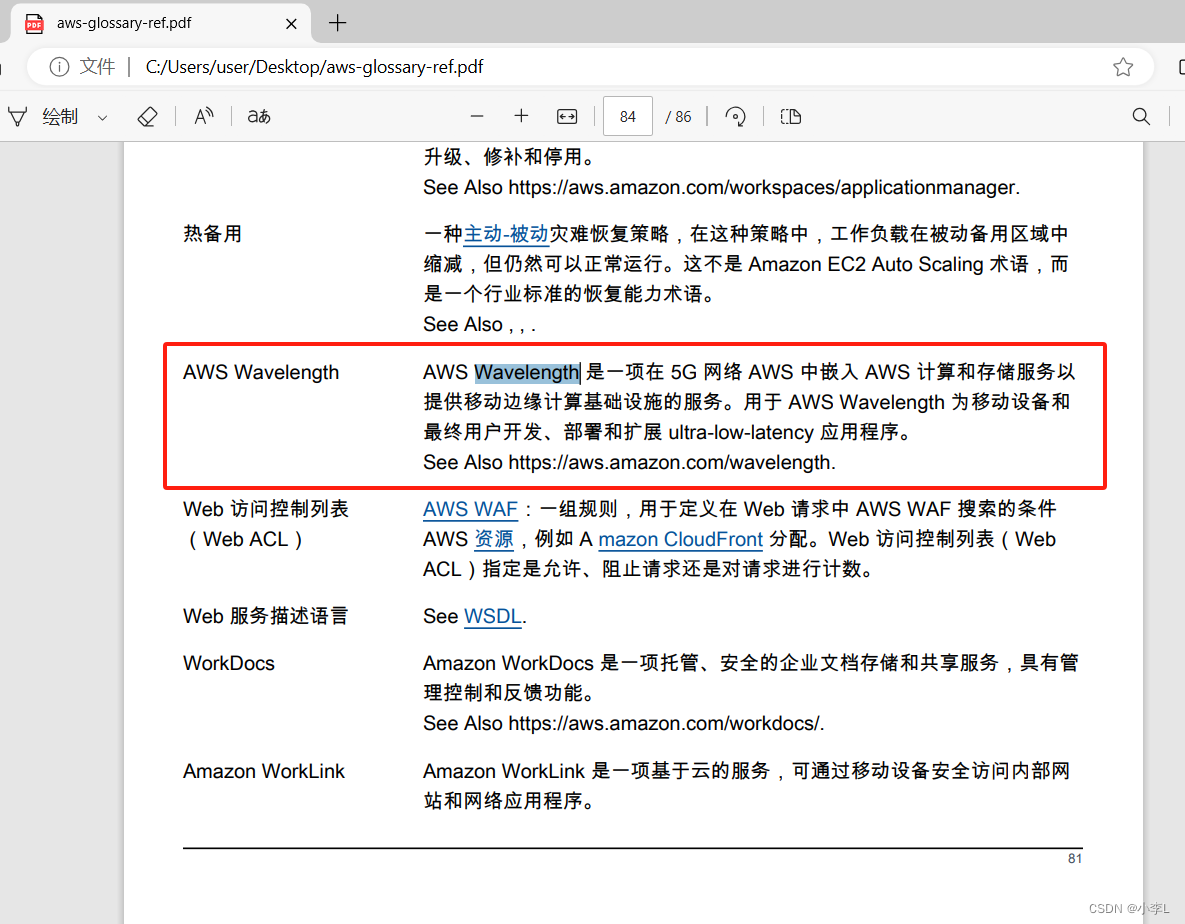
Task: Click the PDF file icon on the tab
Action: 34,23
